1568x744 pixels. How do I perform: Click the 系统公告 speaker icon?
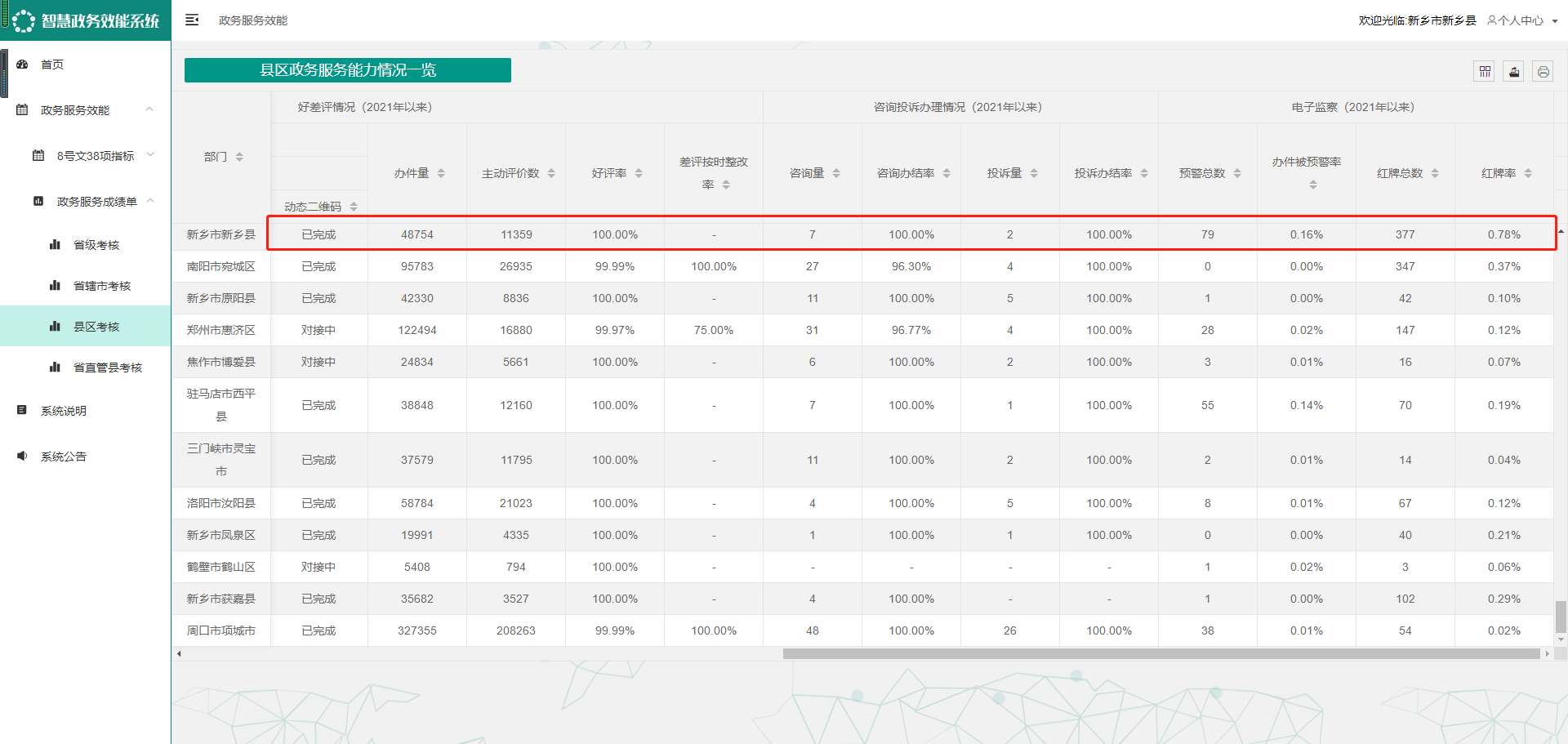click(x=23, y=457)
